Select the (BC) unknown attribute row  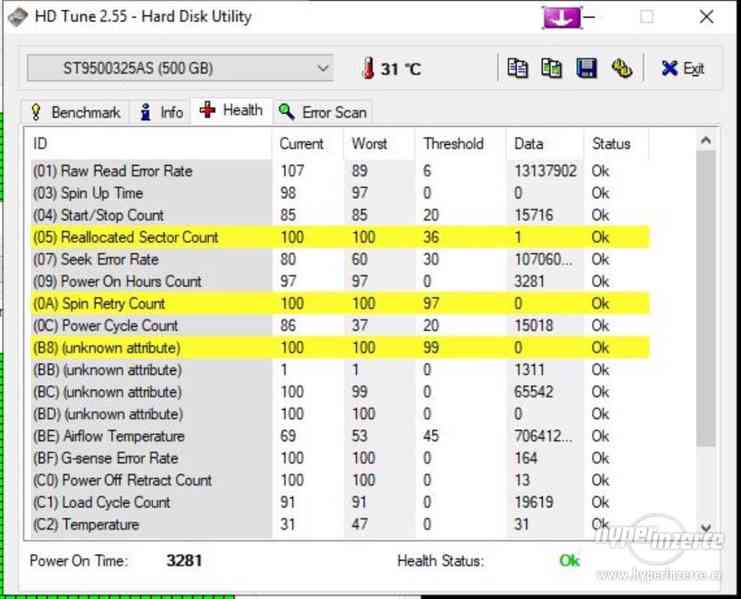click(x=340, y=392)
